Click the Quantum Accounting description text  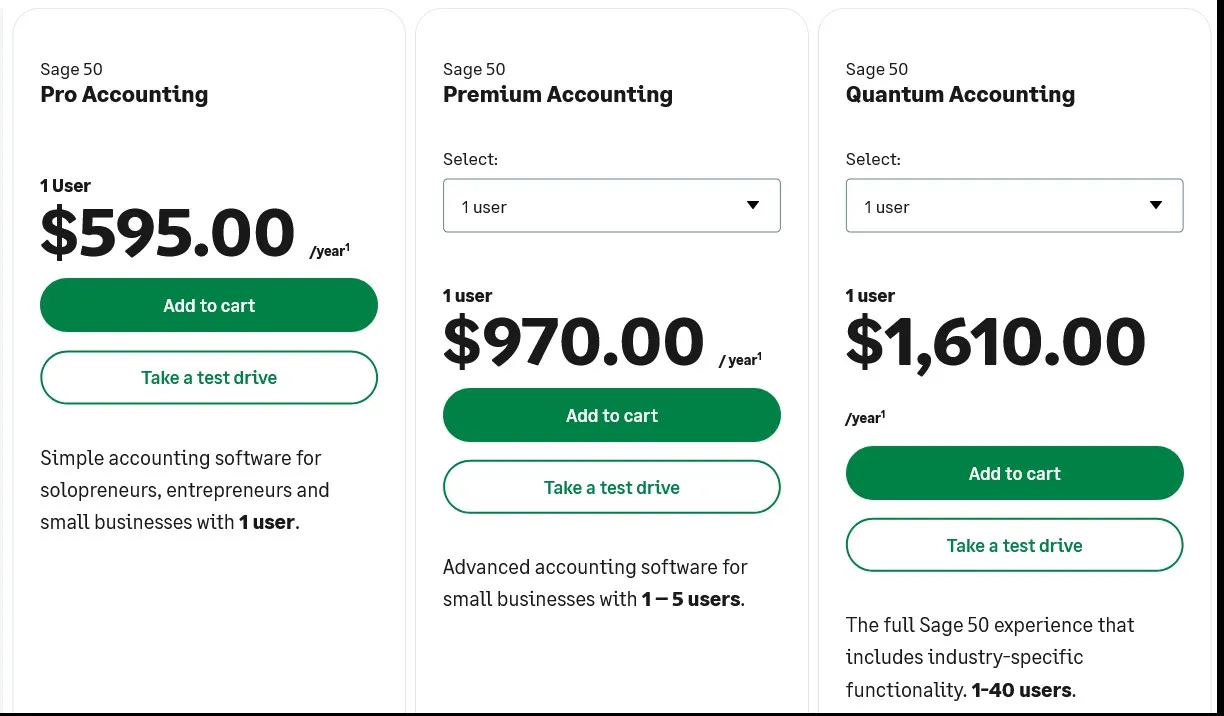click(990, 657)
